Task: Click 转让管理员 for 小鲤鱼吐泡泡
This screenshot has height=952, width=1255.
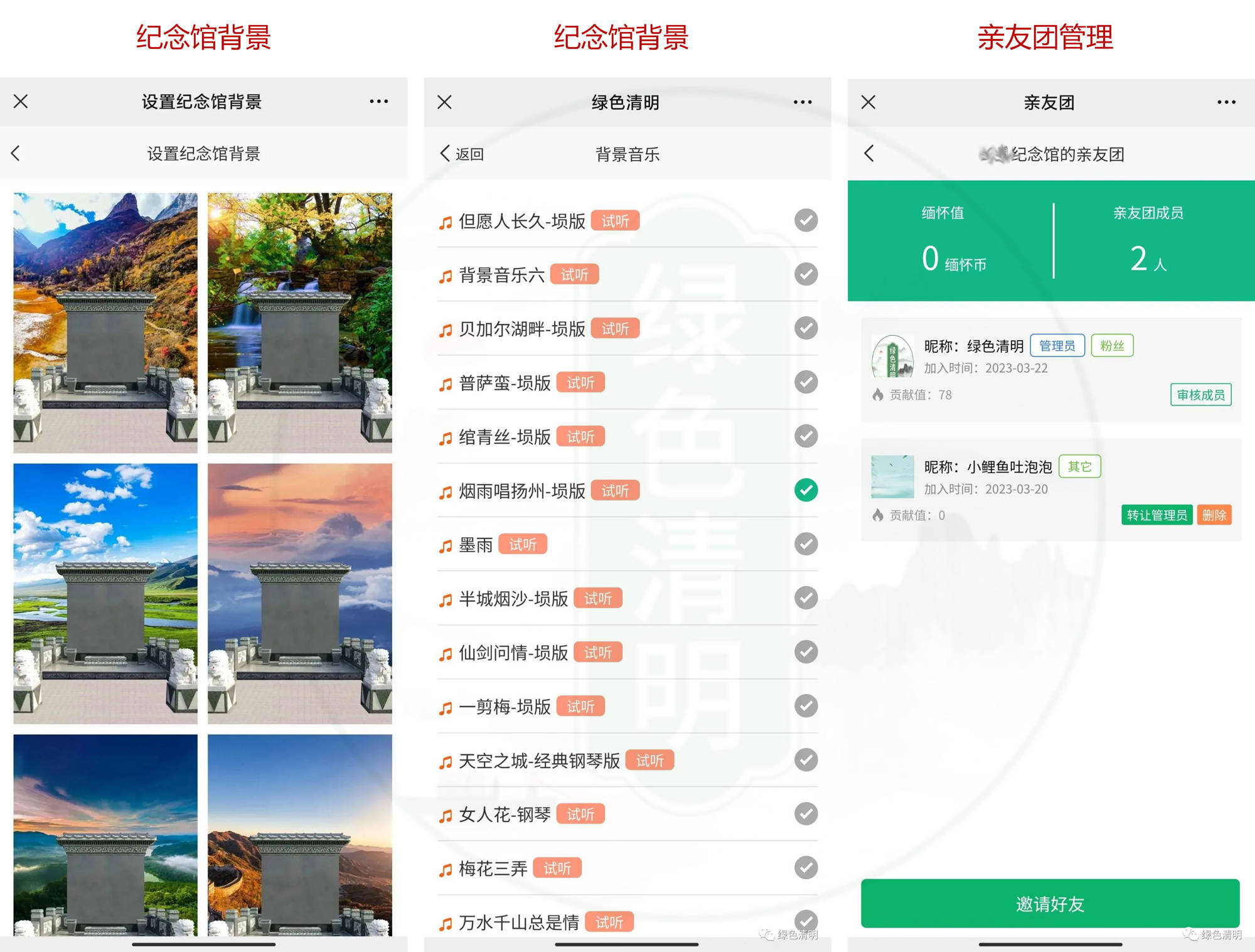Action: click(1156, 515)
